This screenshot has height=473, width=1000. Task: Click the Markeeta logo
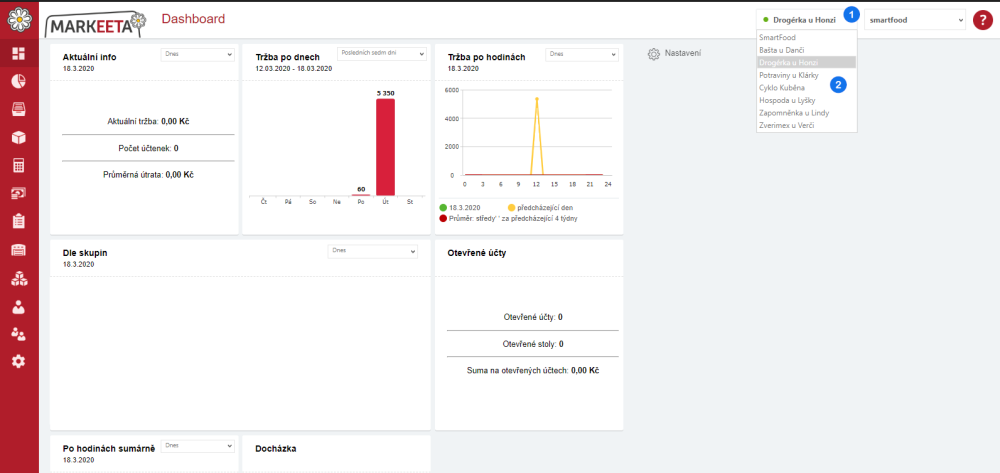[x=96, y=23]
